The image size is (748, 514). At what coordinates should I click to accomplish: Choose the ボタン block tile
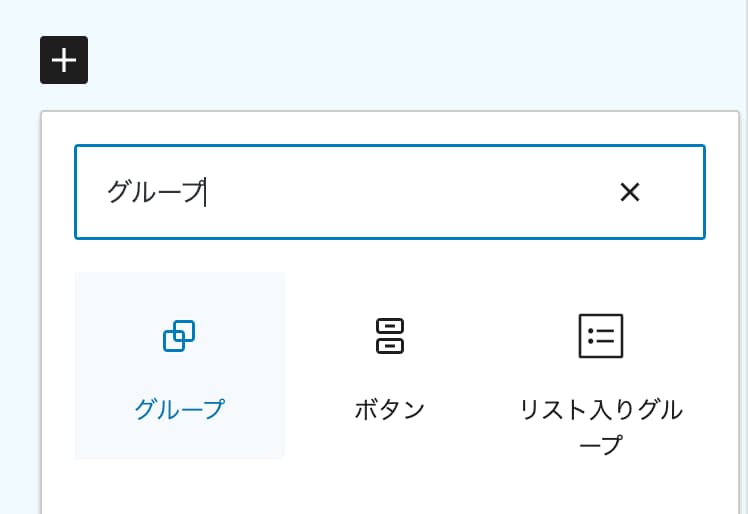[x=390, y=366]
